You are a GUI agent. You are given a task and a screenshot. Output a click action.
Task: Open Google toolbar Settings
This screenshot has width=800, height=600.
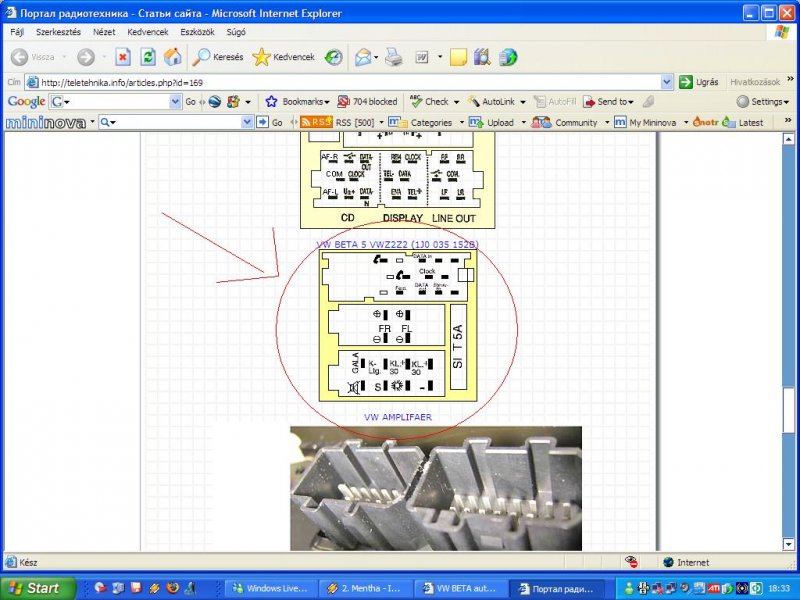pos(762,102)
